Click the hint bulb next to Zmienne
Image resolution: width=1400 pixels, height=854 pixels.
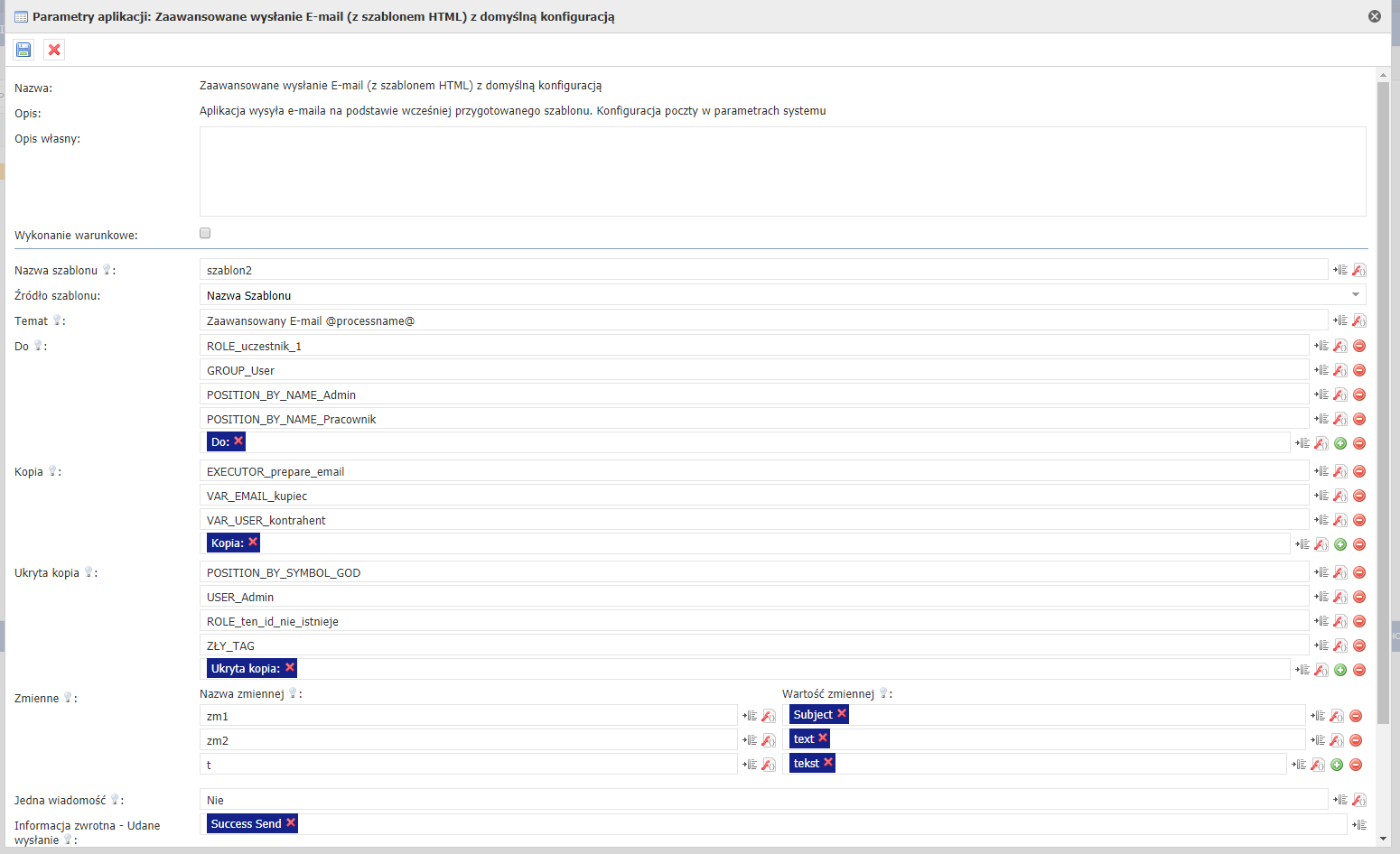pyautogui.click(x=68, y=698)
